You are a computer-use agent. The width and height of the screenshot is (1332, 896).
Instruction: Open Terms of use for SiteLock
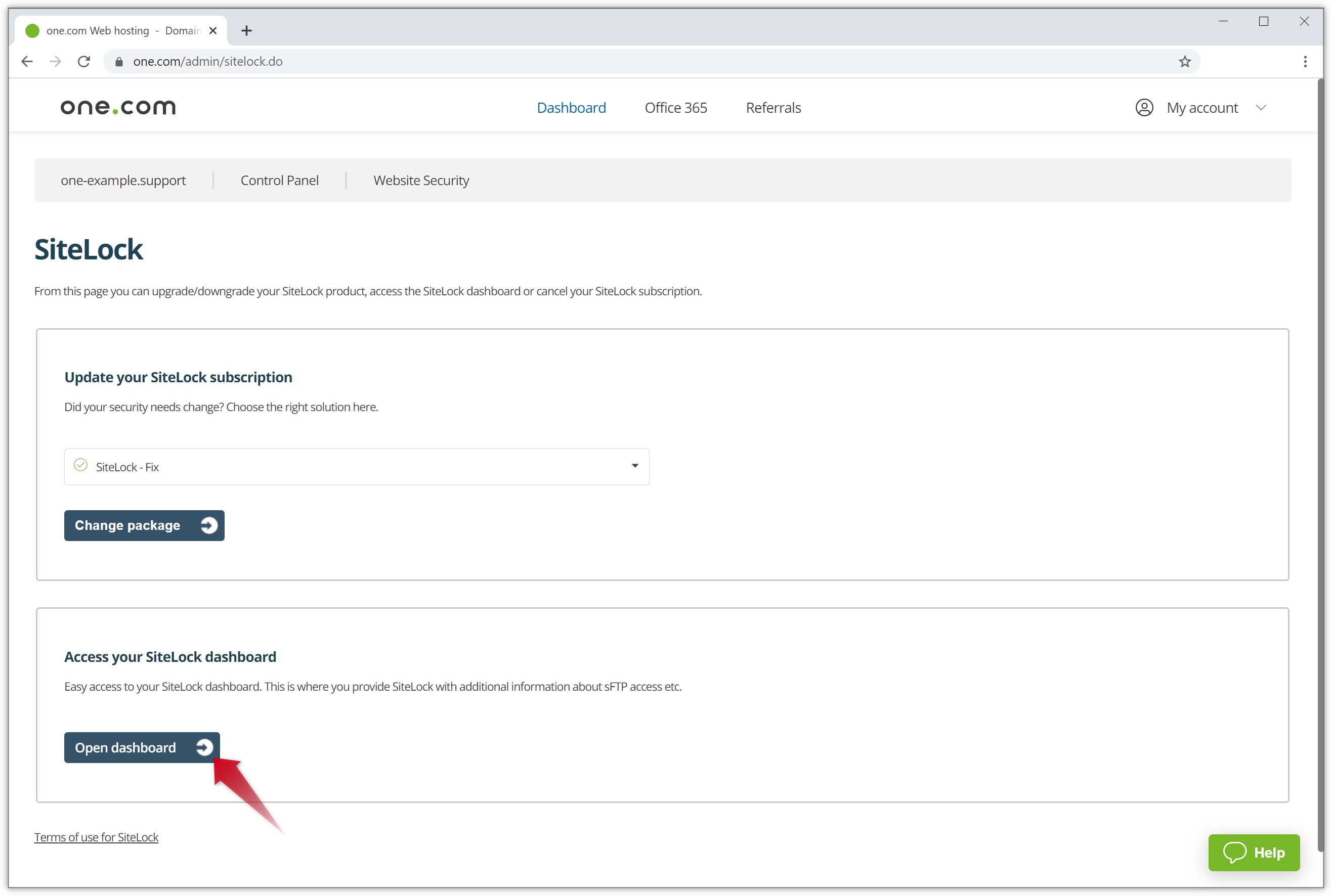tap(96, 836)
